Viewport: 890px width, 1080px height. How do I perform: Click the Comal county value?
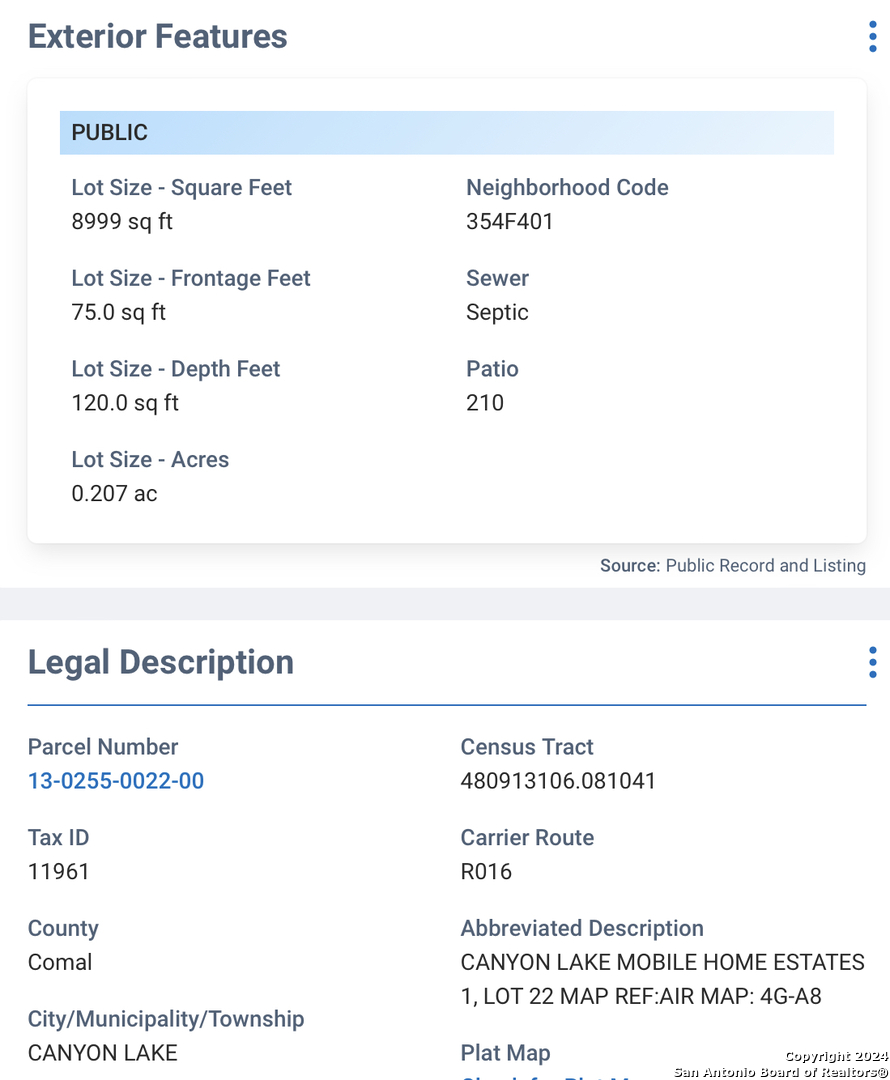pyautogui.click(x=60, y=962)
